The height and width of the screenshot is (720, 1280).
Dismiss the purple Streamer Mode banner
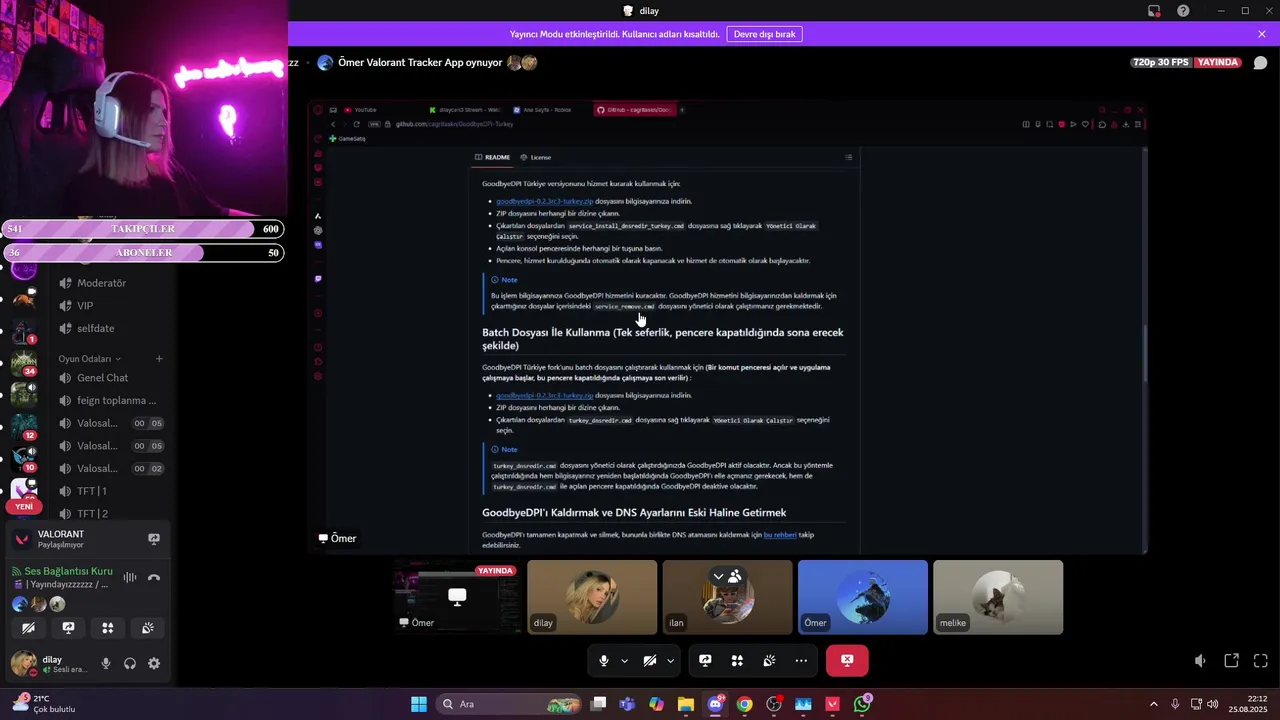click(x=1262, y=34)
